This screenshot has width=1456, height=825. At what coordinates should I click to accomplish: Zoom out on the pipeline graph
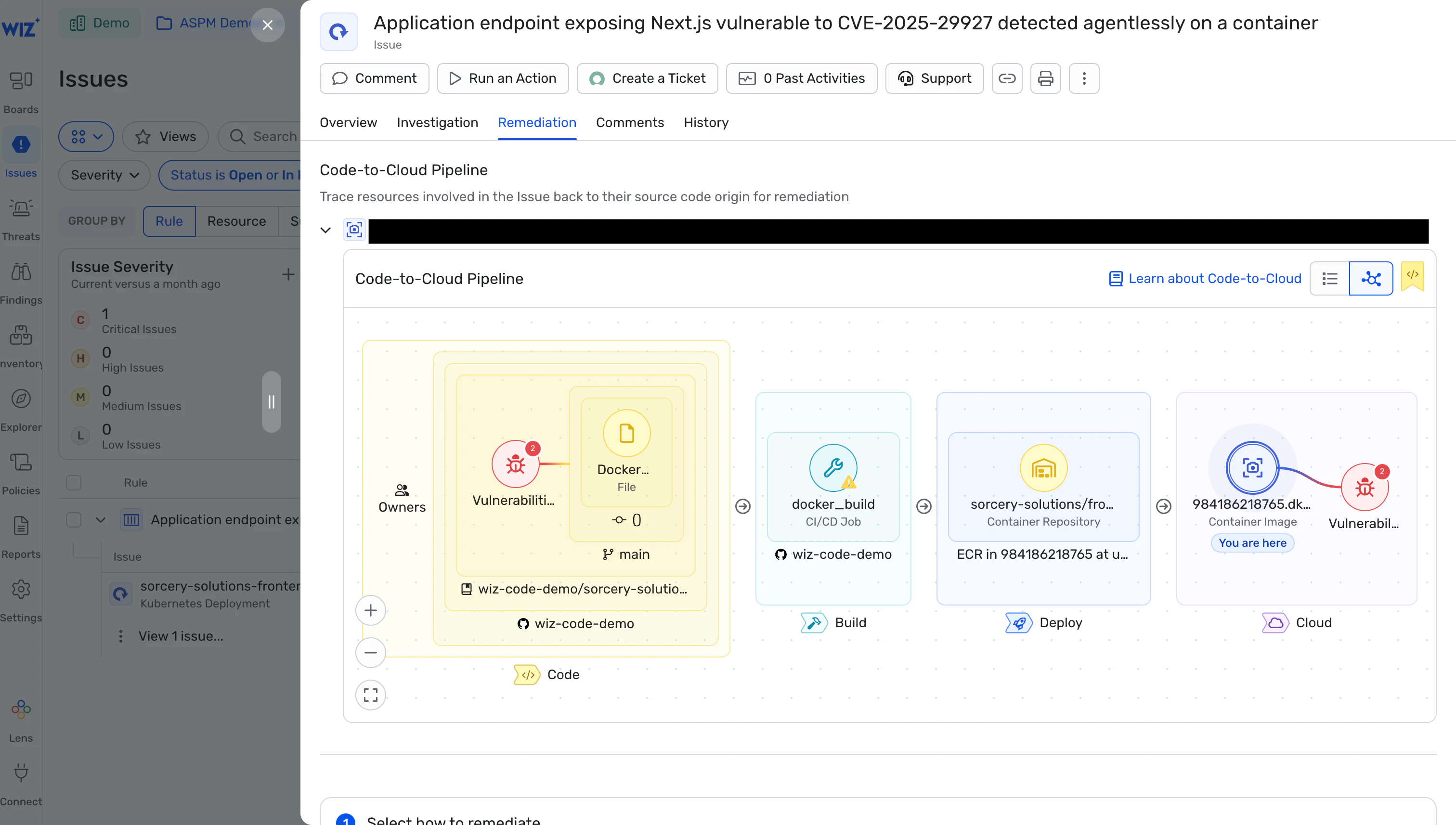click(371, 653)
